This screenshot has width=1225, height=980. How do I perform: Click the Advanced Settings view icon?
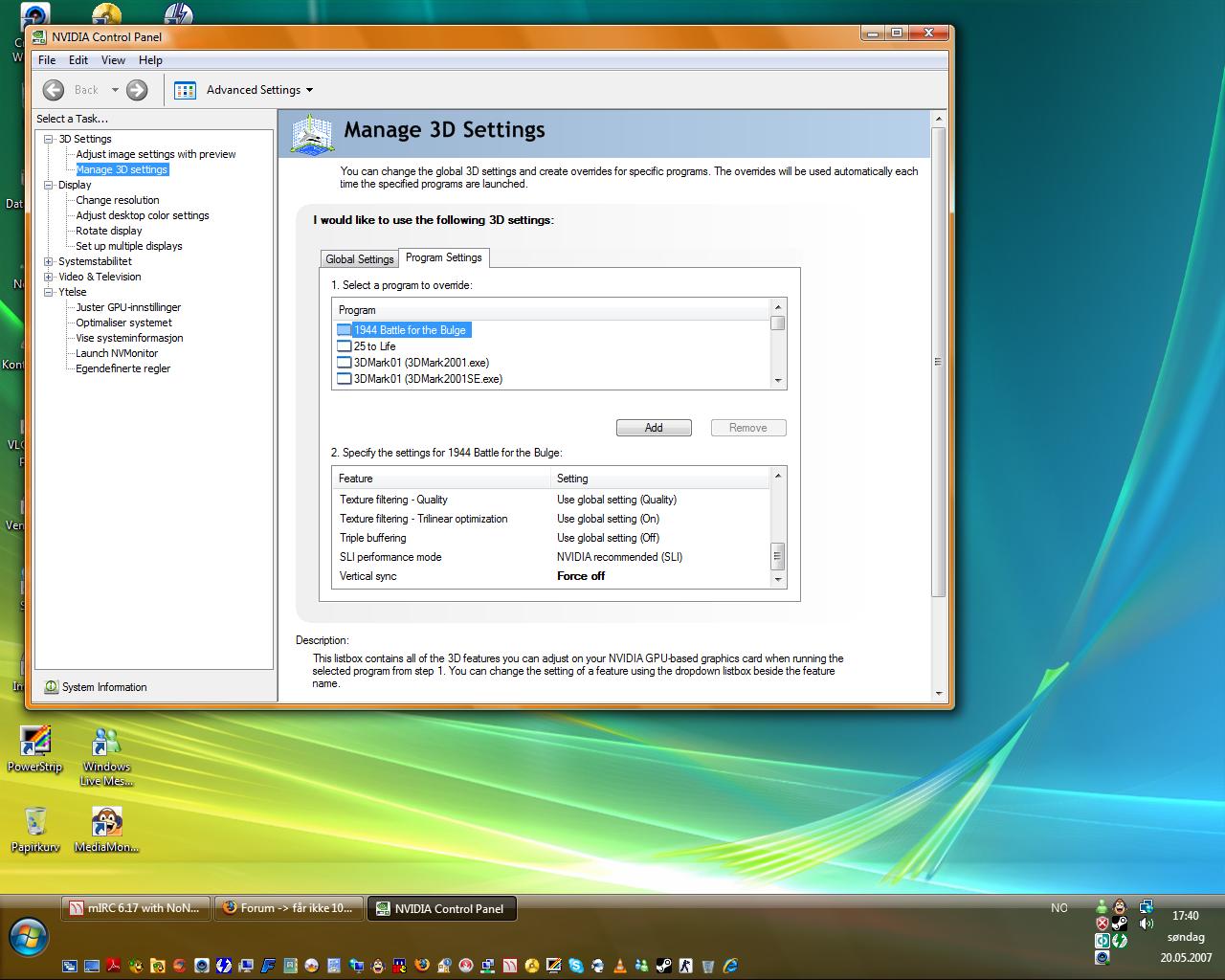[185, 90]
